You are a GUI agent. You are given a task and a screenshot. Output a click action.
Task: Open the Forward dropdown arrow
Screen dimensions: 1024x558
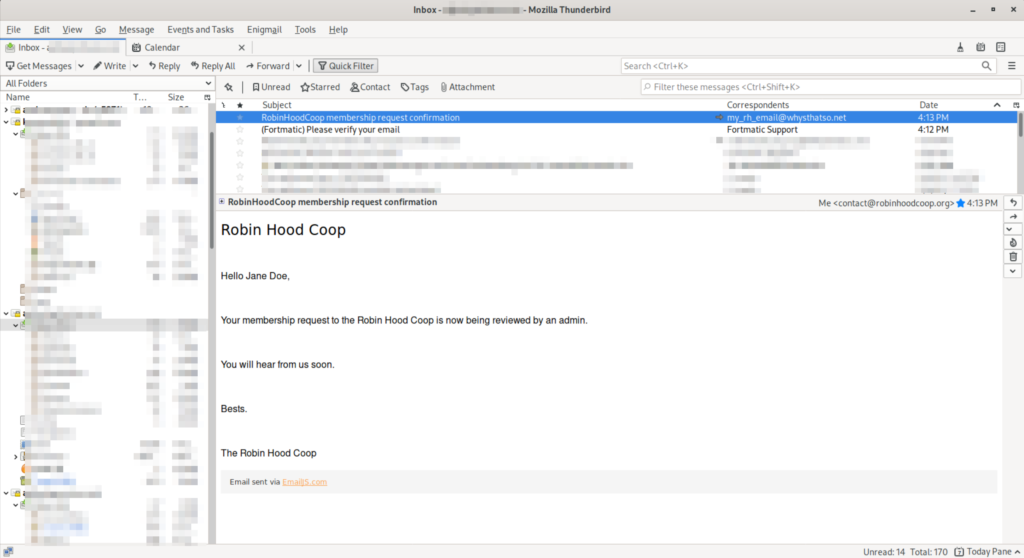pyautogui.click(x=299, y=66)
